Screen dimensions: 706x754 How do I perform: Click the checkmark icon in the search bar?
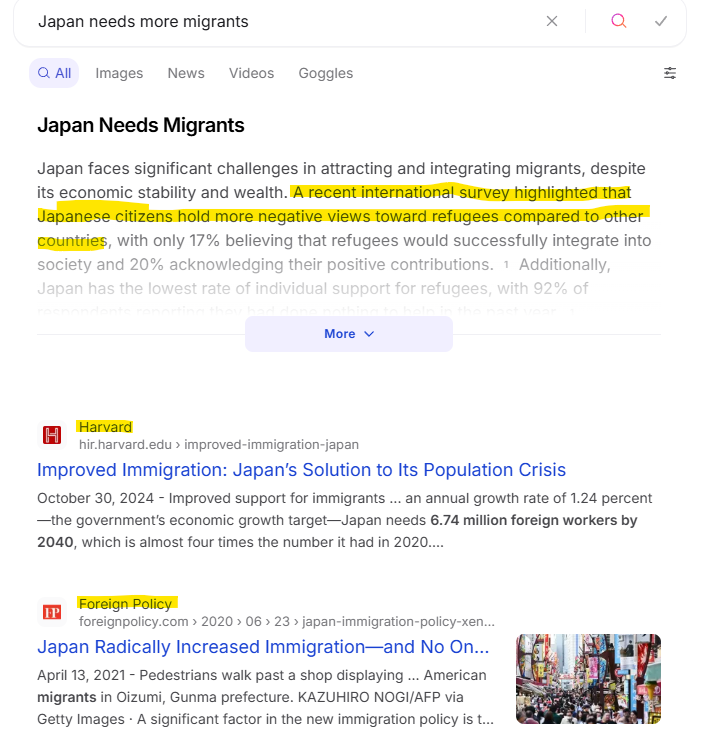[x=661, y=21]
